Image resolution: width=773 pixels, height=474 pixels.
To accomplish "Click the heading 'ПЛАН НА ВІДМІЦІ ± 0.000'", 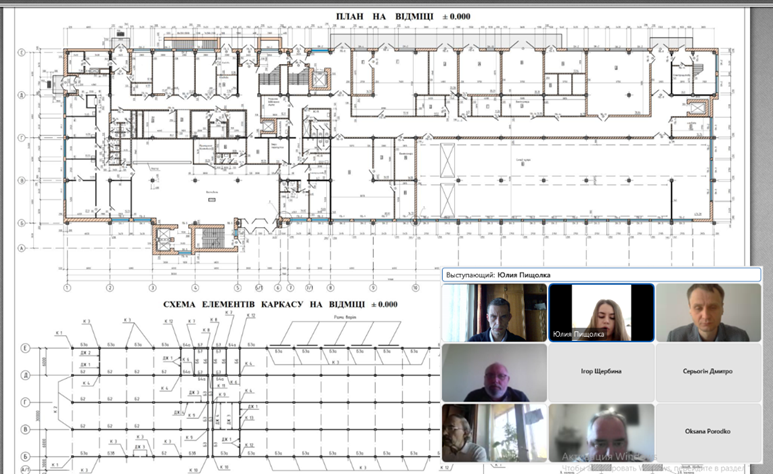I will tap(403, 16).
